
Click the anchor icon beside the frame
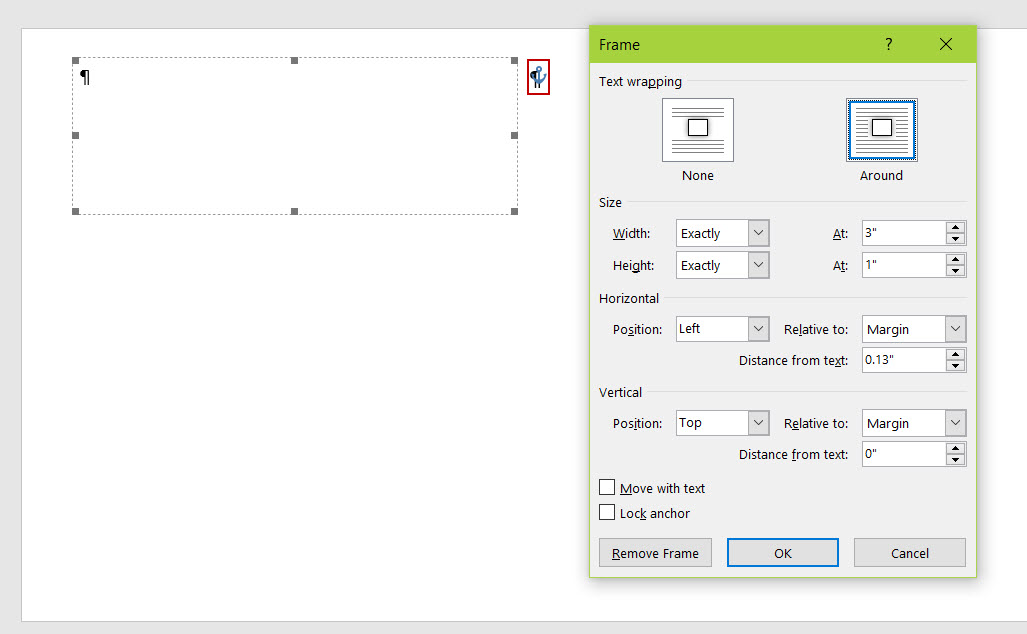538,77
